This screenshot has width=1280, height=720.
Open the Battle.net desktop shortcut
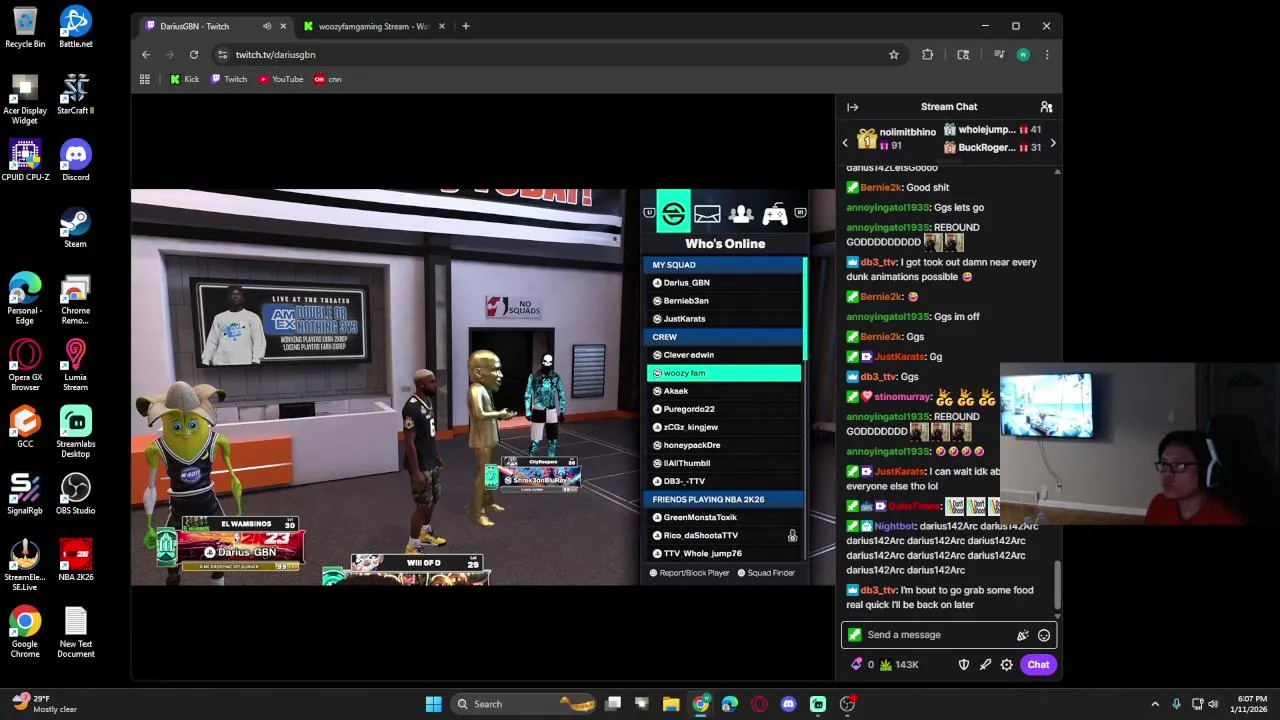75,28
